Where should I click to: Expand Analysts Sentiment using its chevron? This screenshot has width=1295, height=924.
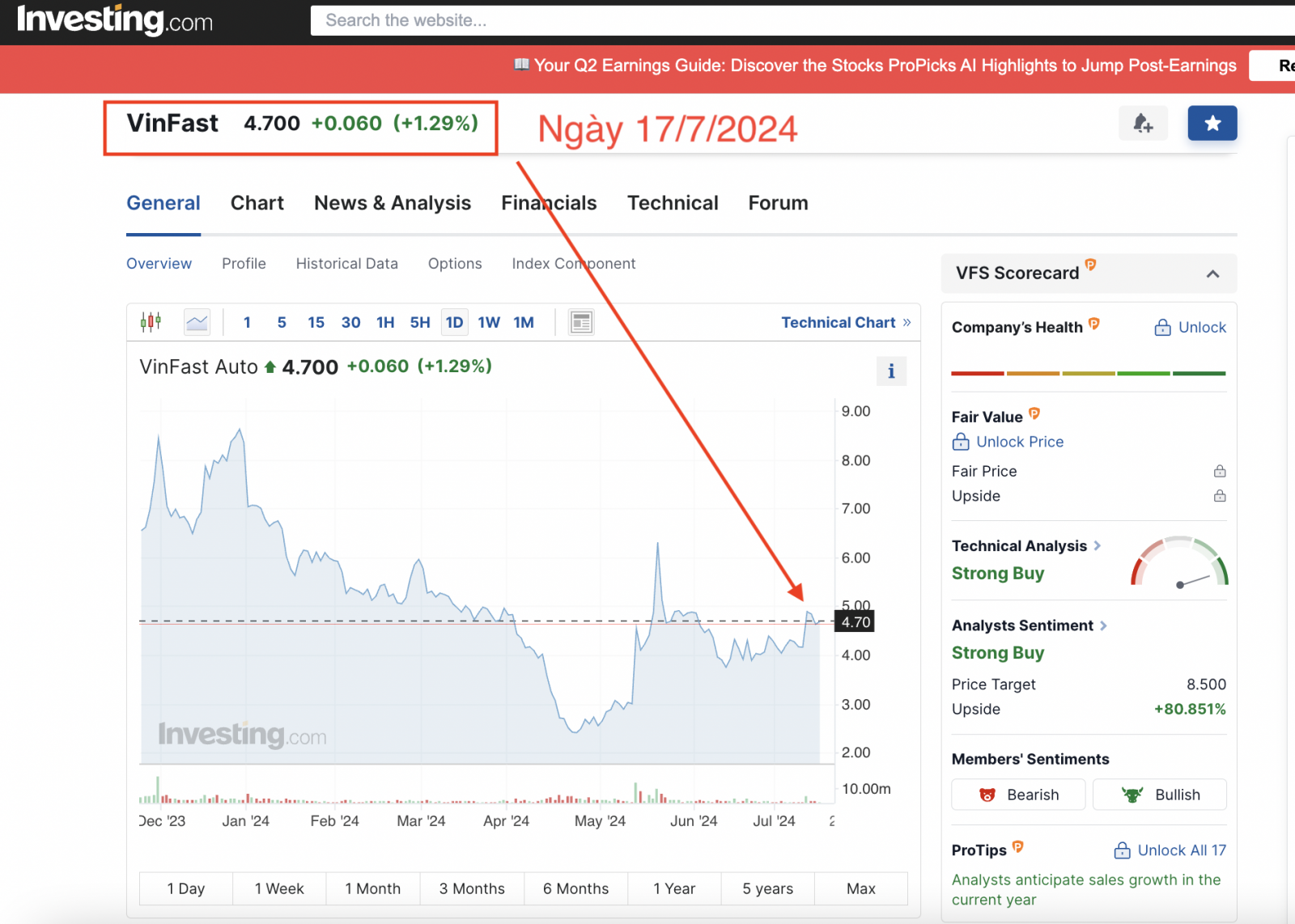tap(1104, 625)
